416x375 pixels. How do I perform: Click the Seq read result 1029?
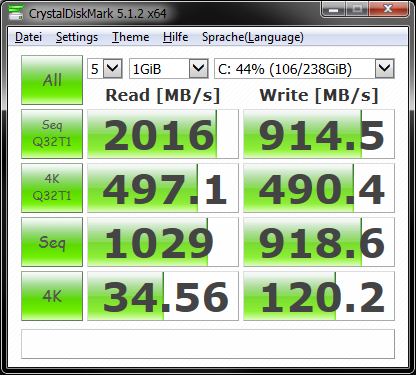(163, 242)
